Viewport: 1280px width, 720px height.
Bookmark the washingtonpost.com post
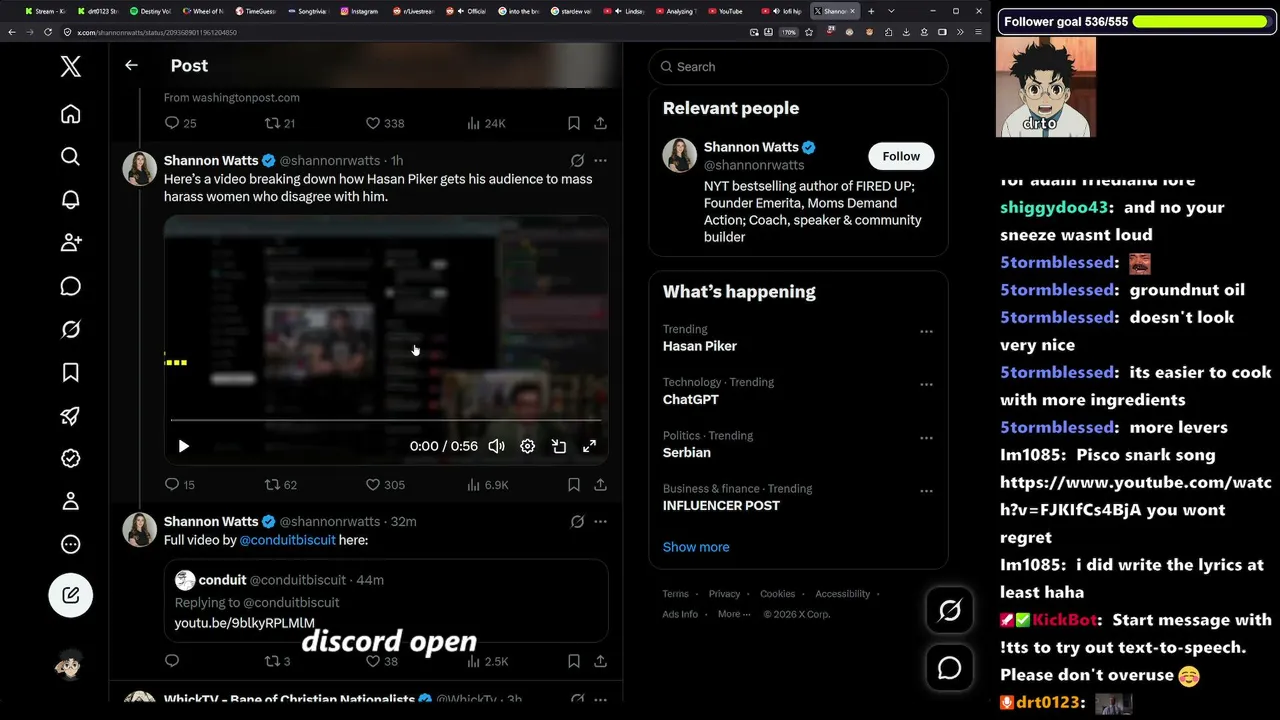pyautogui.click(x=574, y=123)
